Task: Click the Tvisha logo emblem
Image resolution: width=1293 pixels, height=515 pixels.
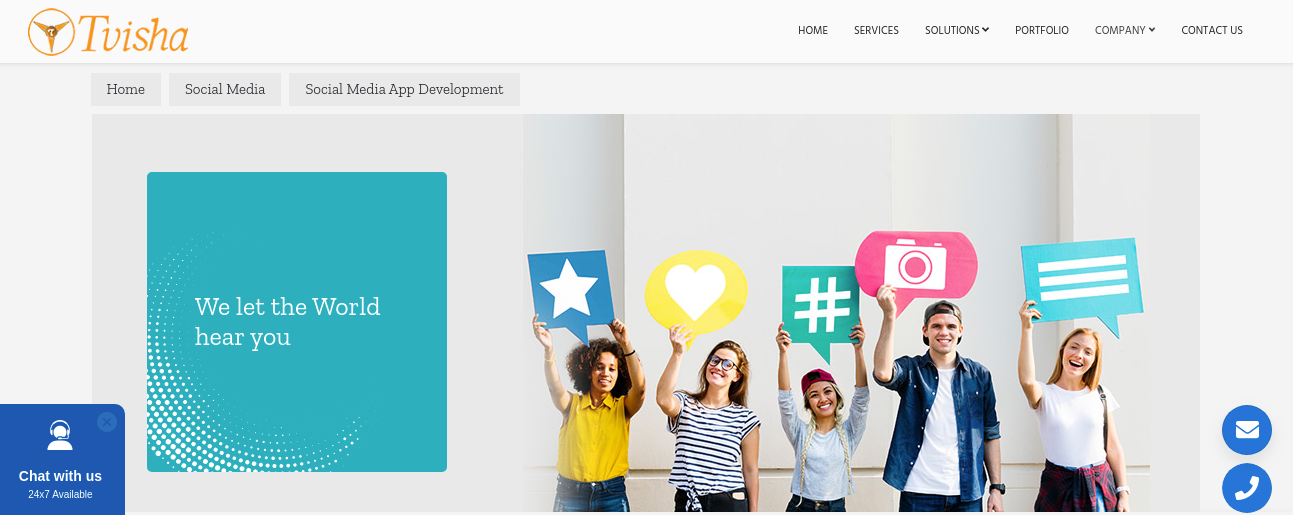Action: click(50, 32)
